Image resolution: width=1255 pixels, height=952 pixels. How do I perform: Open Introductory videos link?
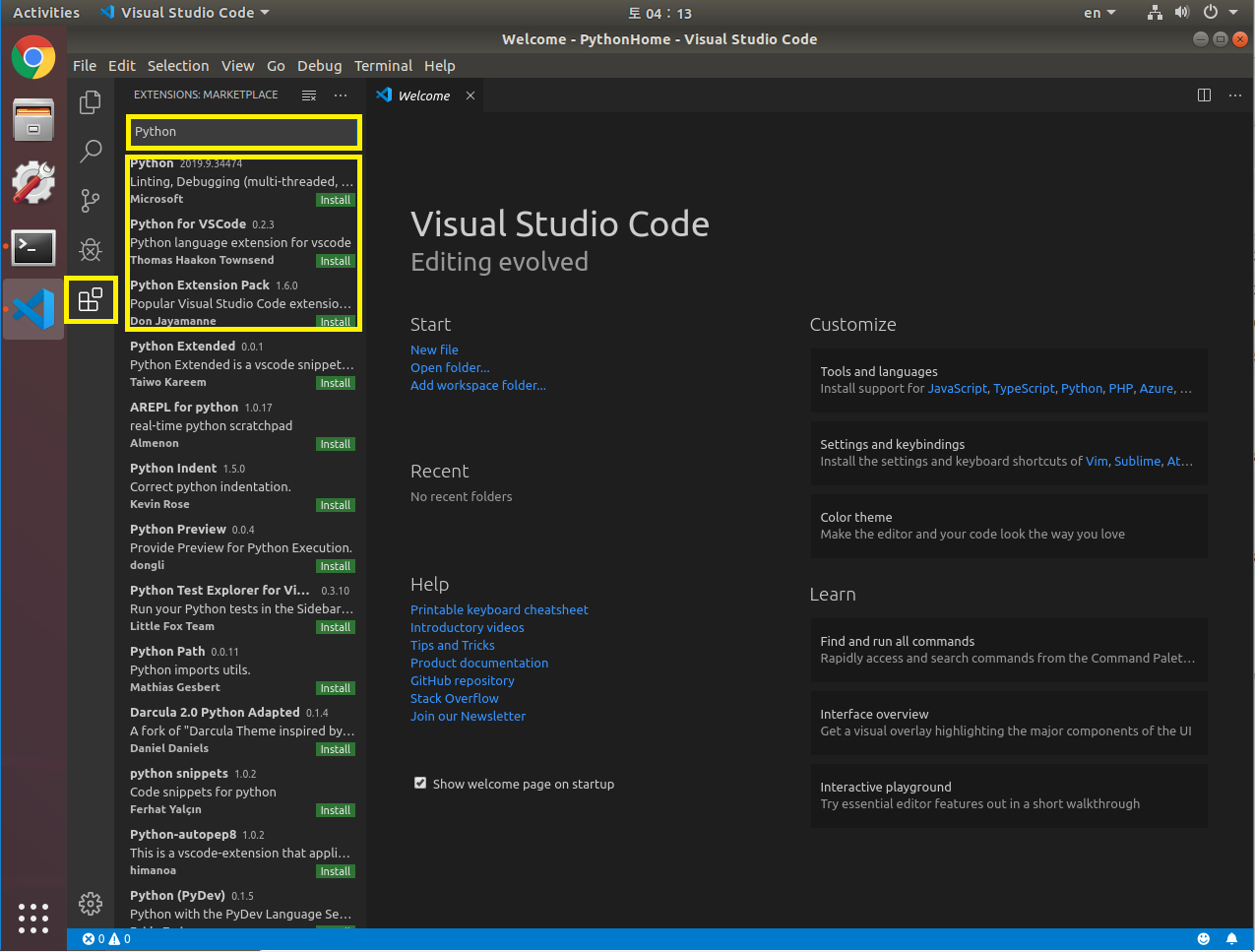468,627
